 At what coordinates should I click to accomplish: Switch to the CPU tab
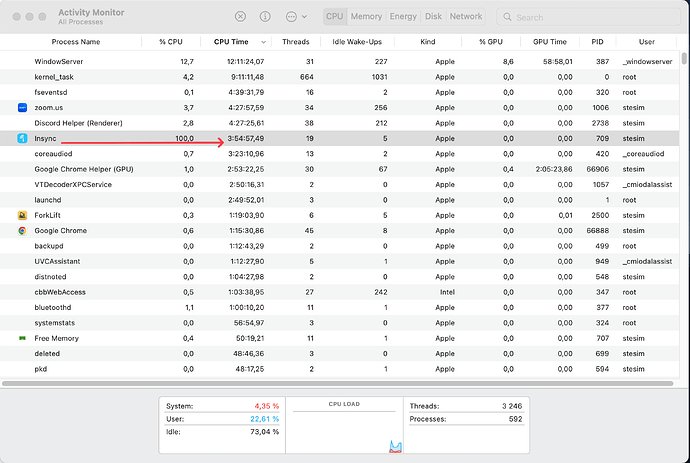[x=335, y=17]
